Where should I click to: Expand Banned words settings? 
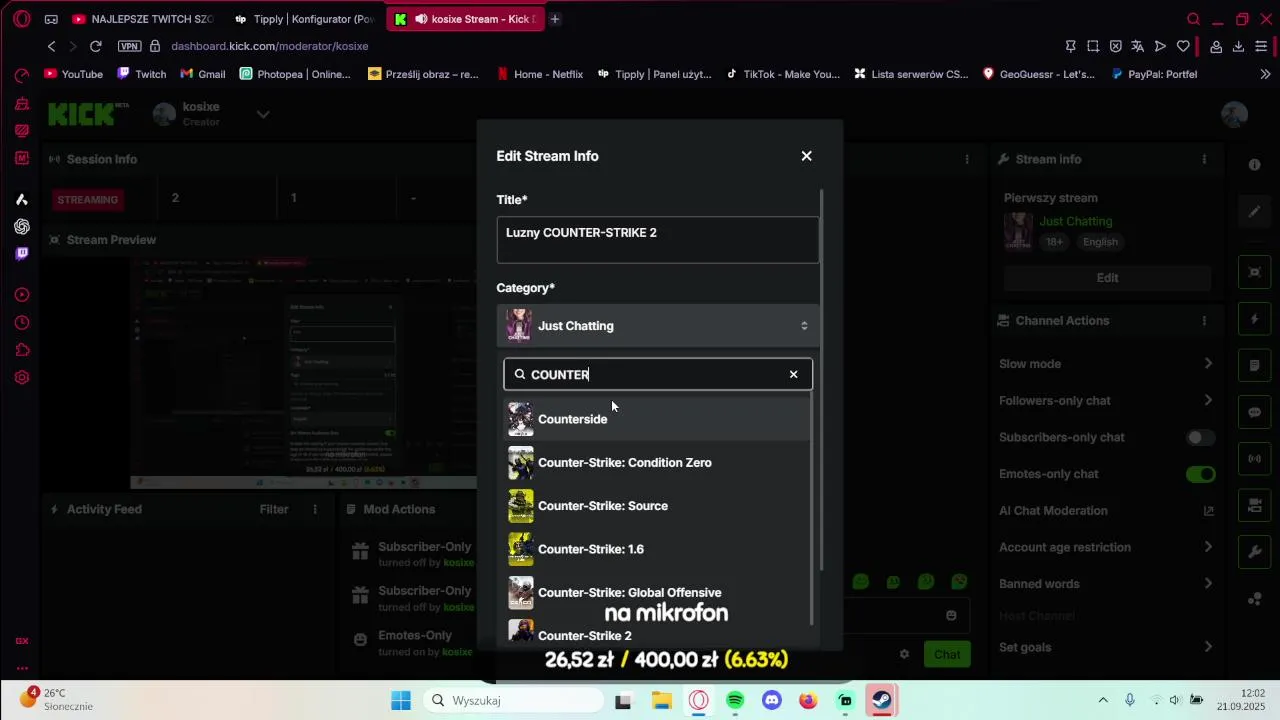click(x=1208, y=584)
